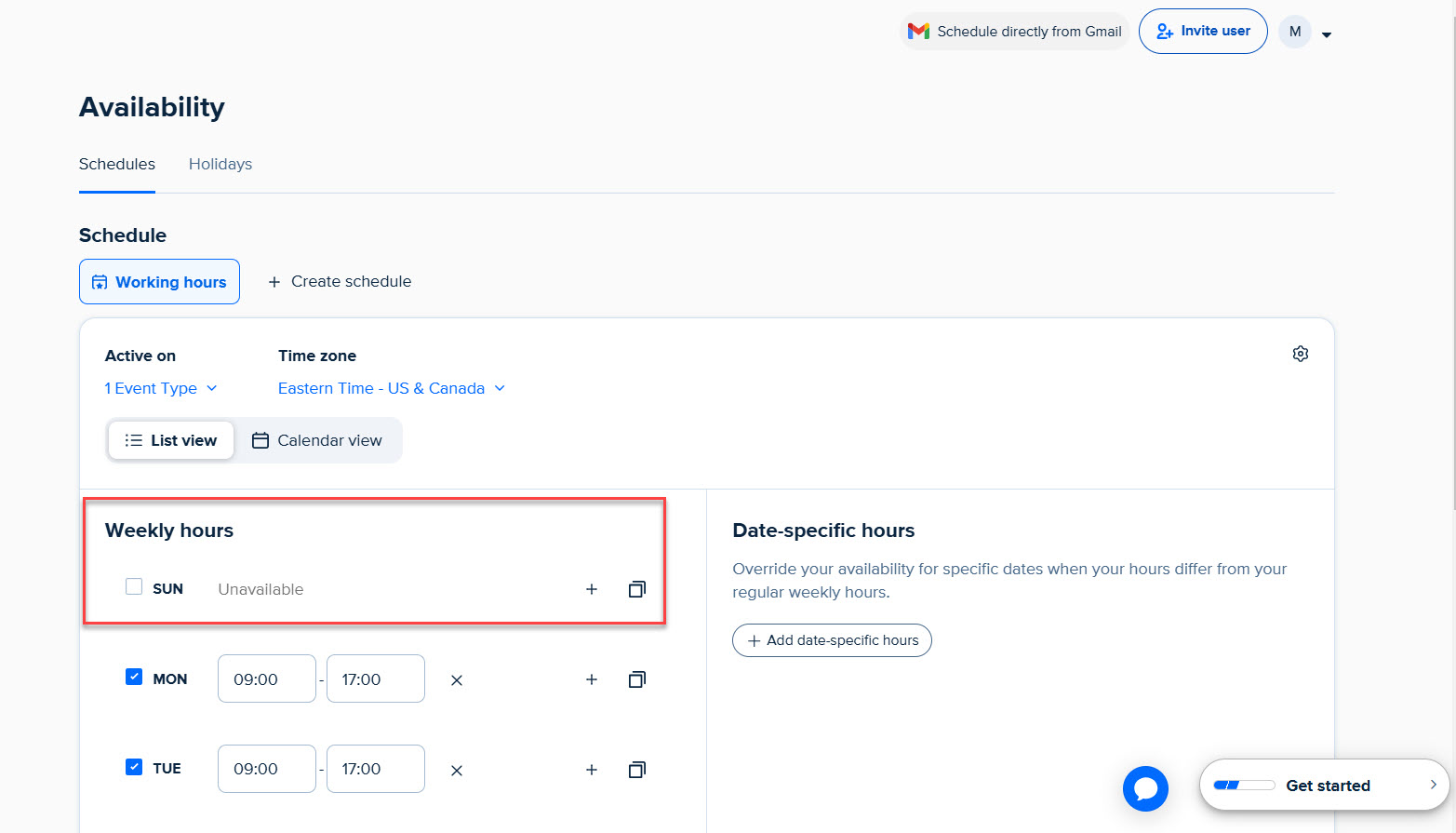Disable availability for Monday
The height and width of the screenshot is (833, 1456).
[134, 677]
